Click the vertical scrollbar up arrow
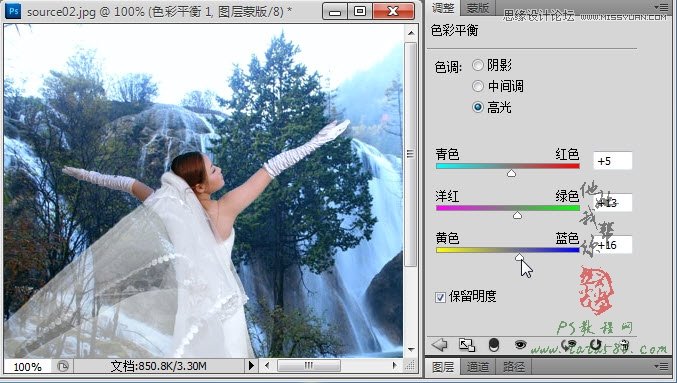 point(411,33)
